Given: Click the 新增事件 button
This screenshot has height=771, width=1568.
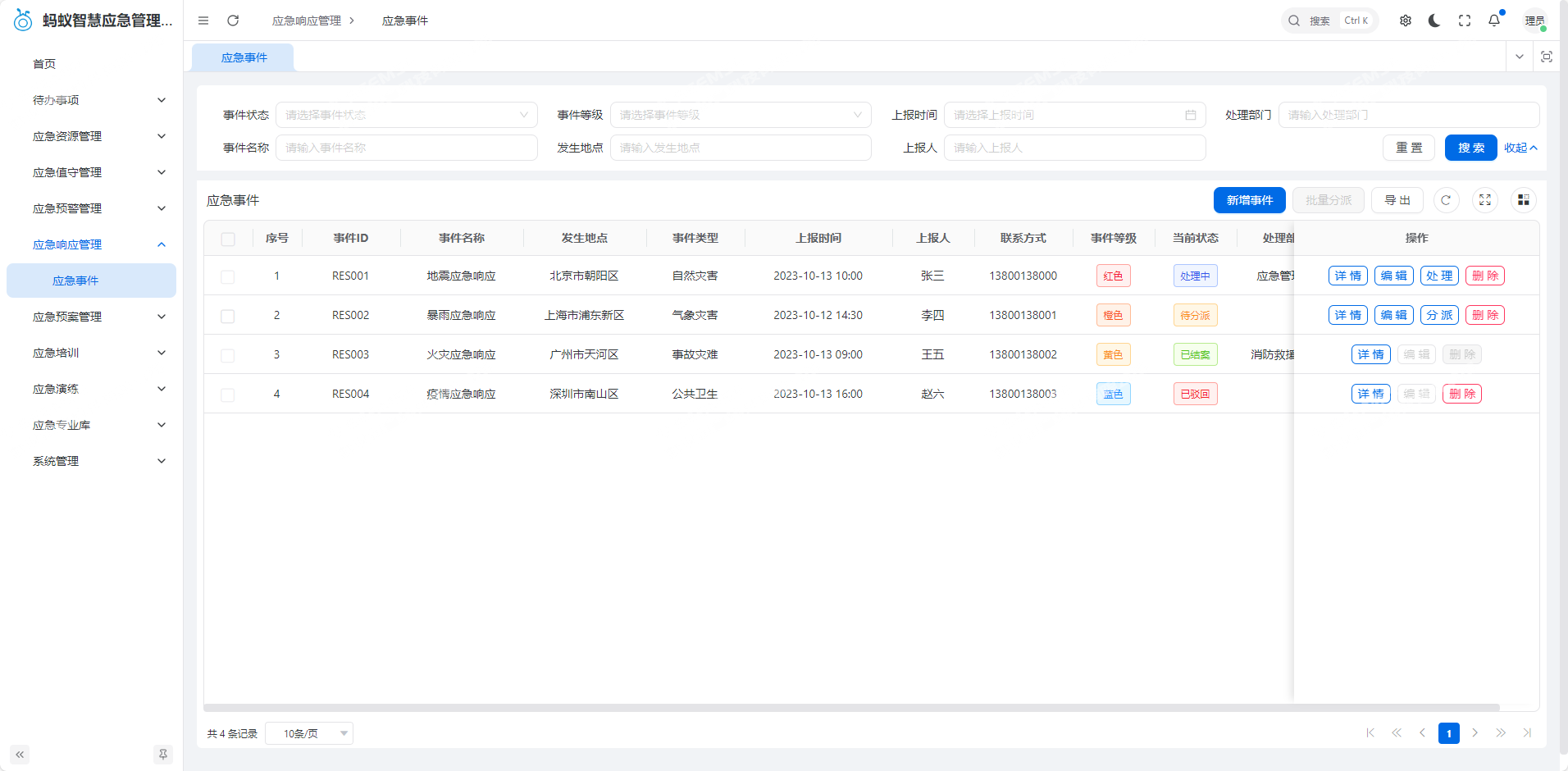Looking at the screenshot, I should point(1249,200).
